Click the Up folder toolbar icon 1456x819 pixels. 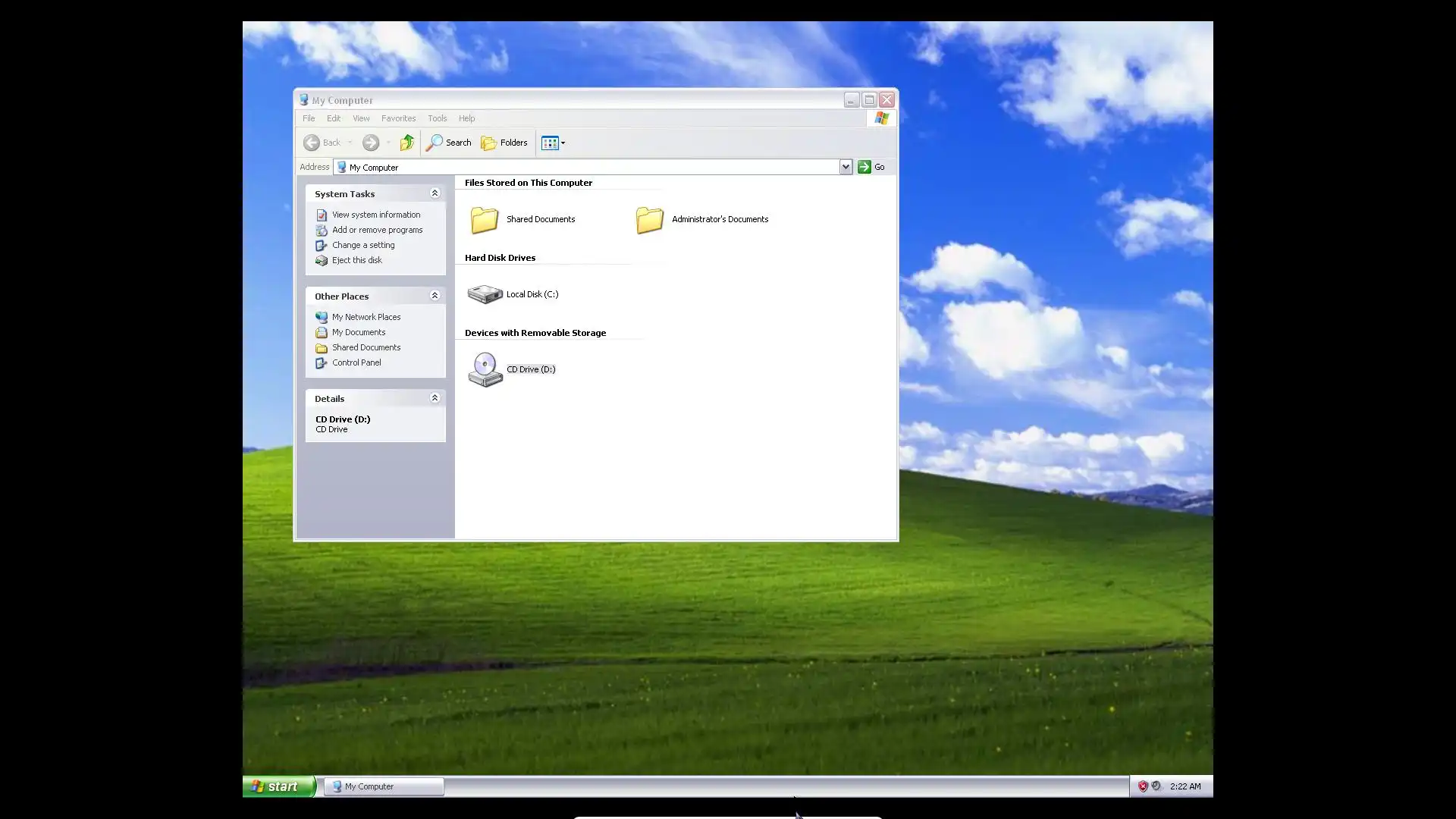407,143
